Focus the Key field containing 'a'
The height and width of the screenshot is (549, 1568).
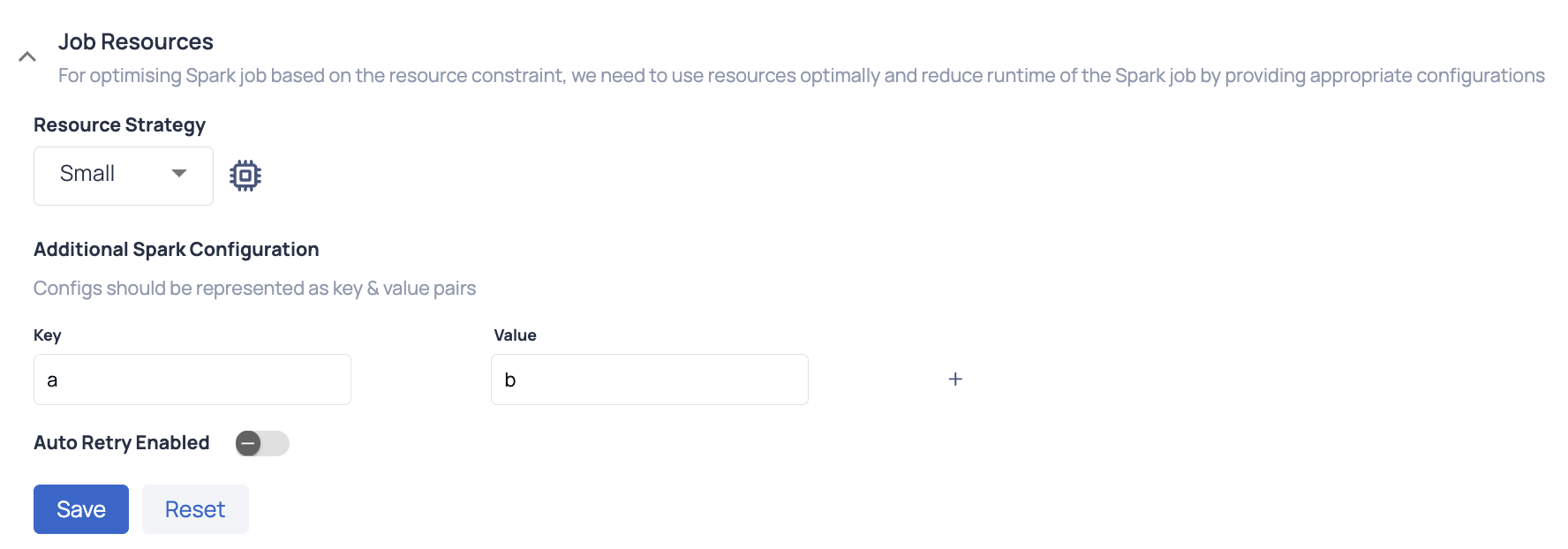(x=192, y=380)
